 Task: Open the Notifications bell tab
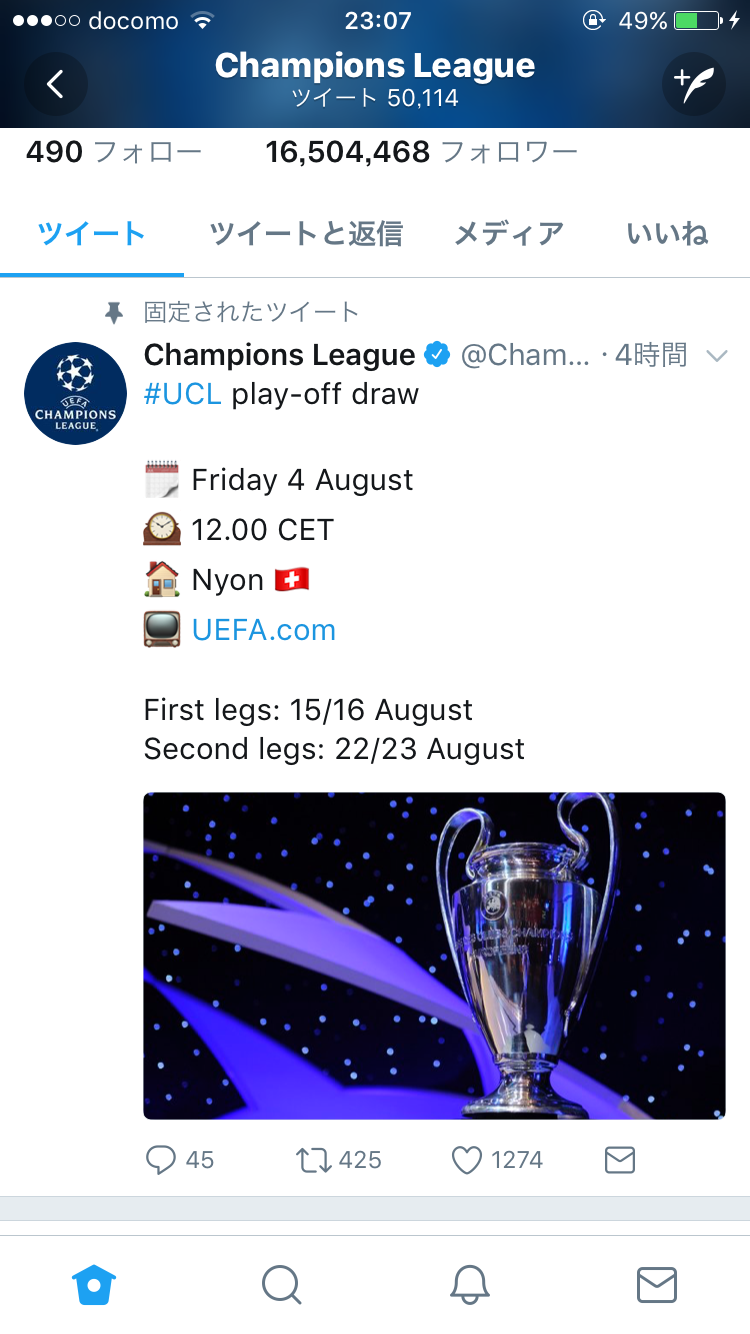[469, 1285]
